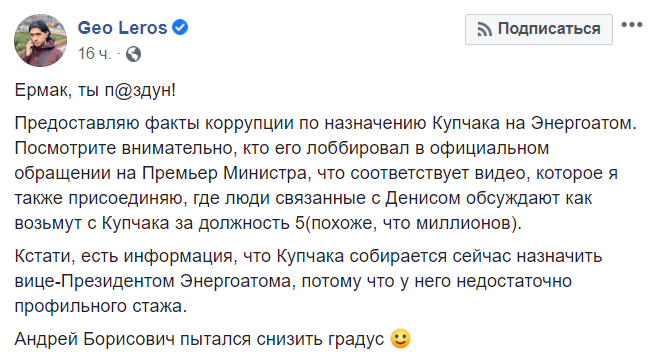Click the globe public-audience icon
The height and width of the screenshot is (362, 649).
pos(133,54)
